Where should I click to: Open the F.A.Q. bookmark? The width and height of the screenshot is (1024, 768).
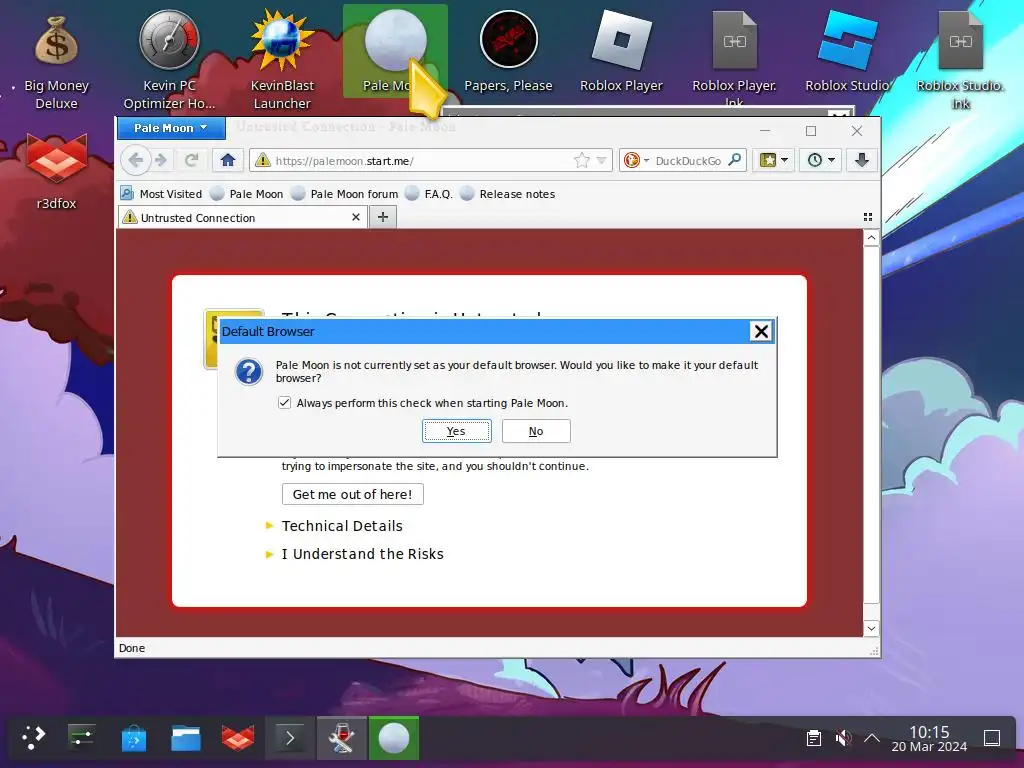(428, 193)
